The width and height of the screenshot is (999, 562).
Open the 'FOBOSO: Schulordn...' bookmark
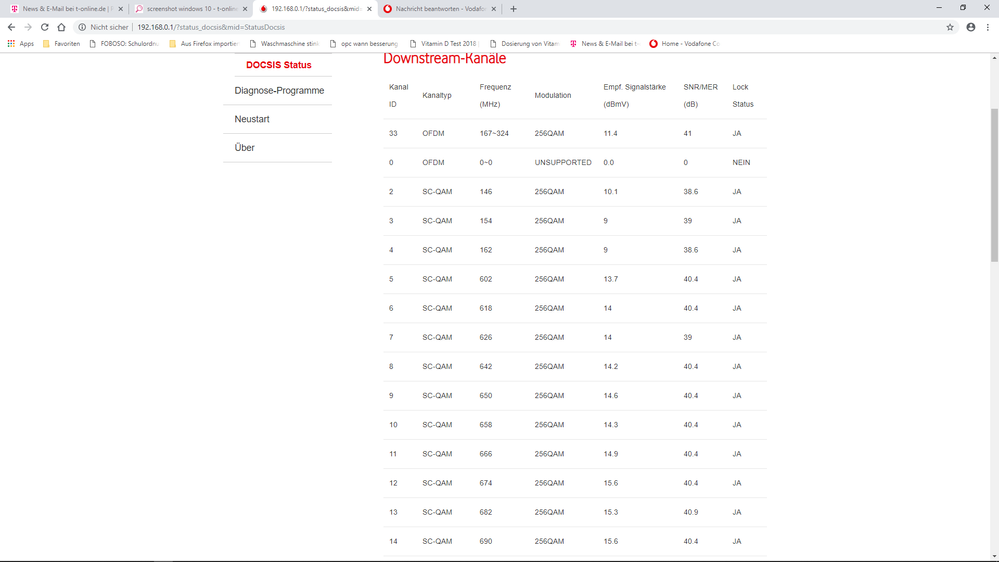124,44
